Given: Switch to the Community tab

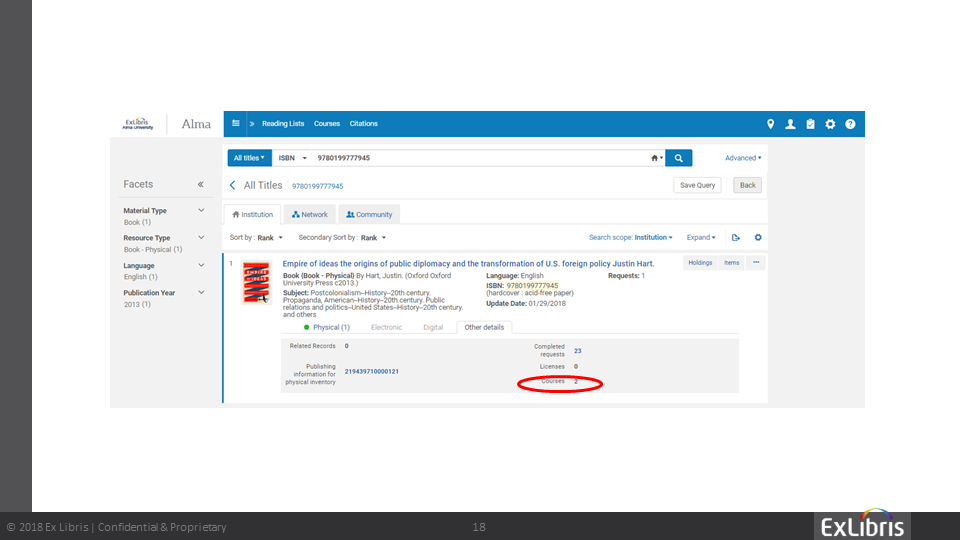Looking at the screenshot, I should pyautogui.click(x=369, y=214).
